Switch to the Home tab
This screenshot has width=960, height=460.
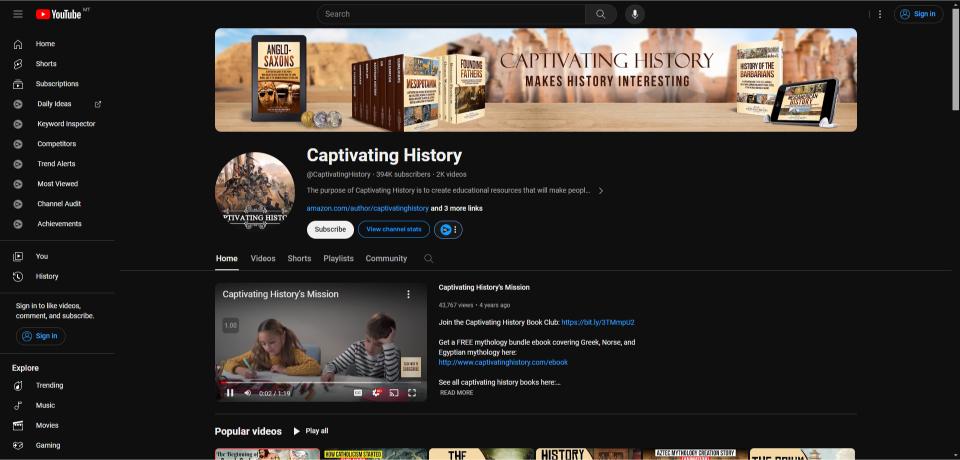click(x=227, y=258)
